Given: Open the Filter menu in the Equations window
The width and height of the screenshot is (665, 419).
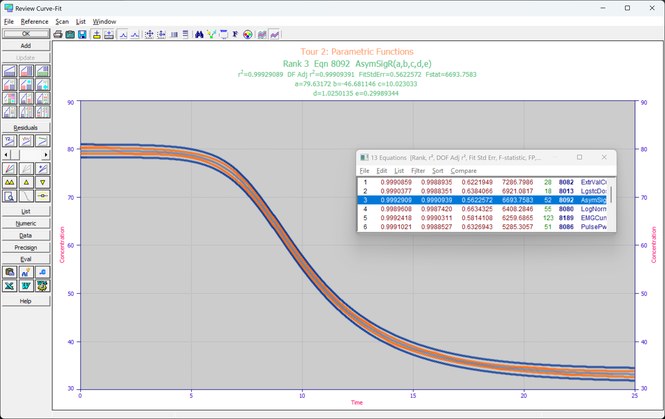Looking at the screenshot, I should 418,170.
